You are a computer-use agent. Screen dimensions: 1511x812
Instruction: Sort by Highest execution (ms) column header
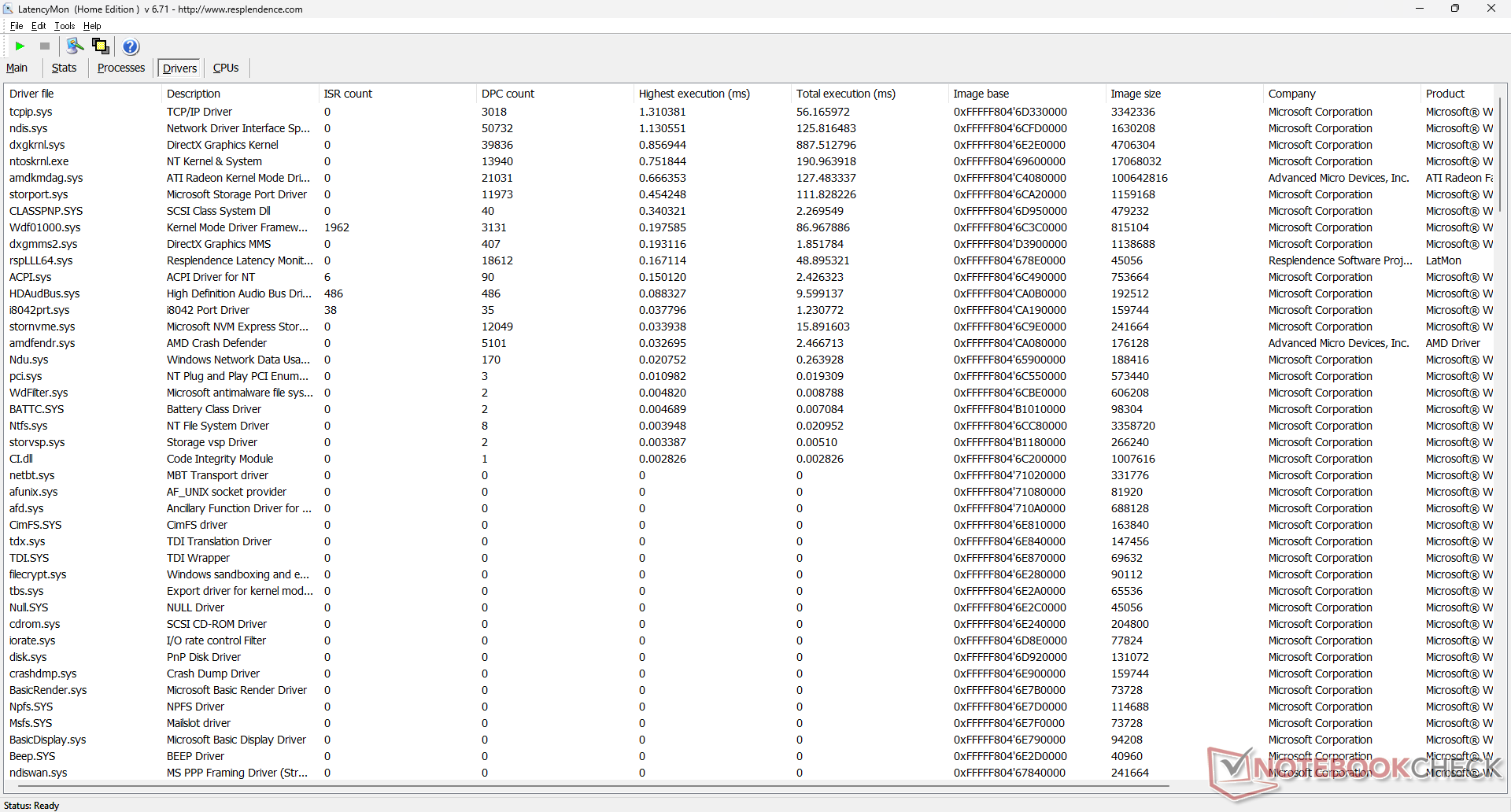point(712,94)
